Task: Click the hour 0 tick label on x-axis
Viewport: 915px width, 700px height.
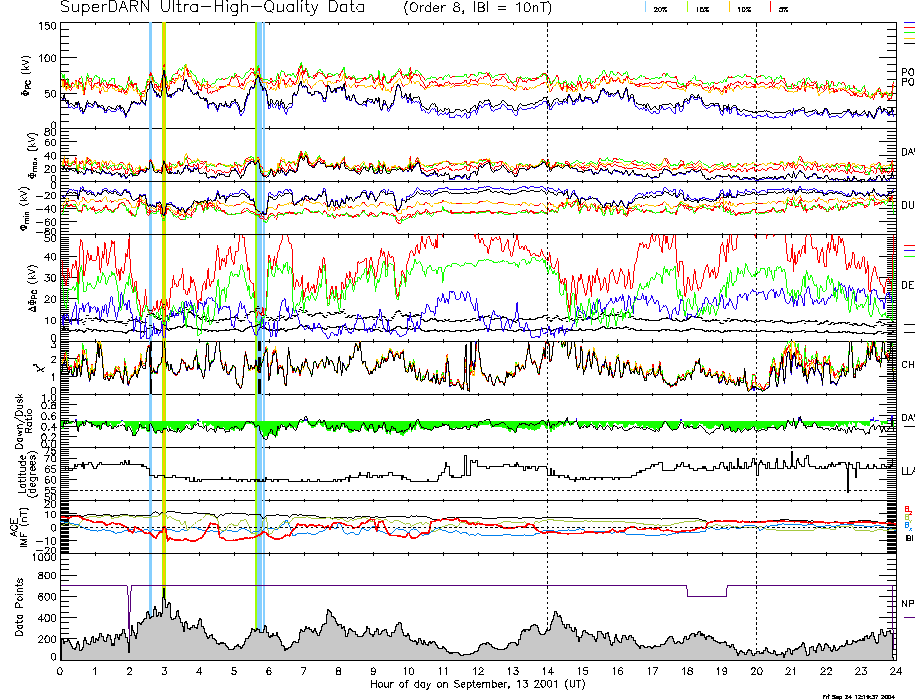Action: click(61, 671)
